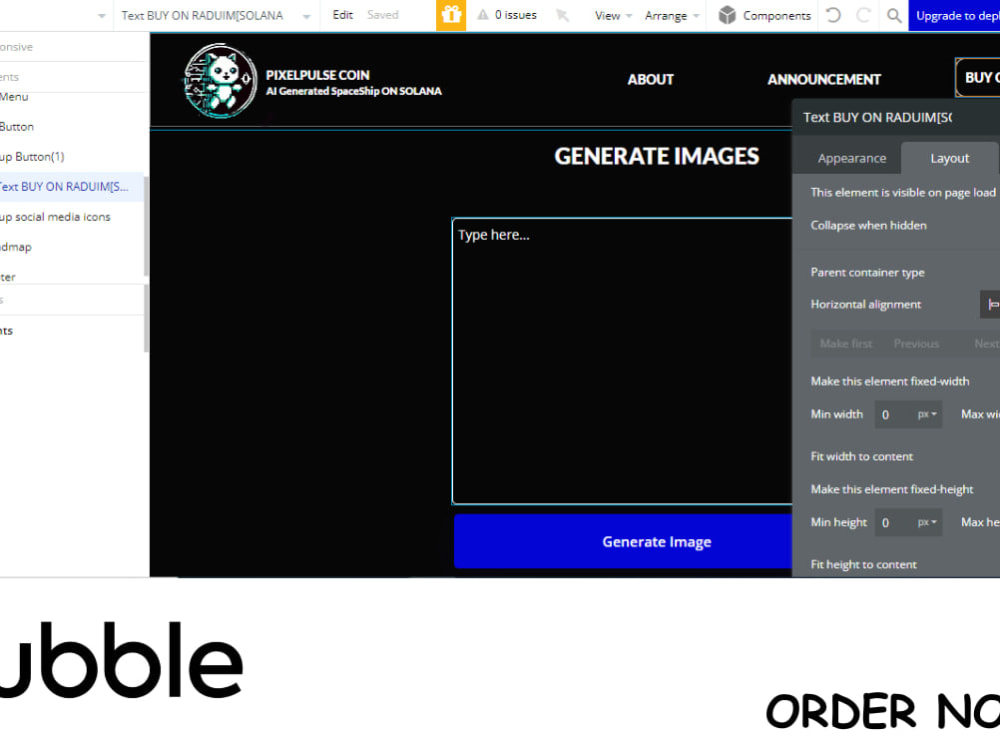Click the 'GENERATE IMAGES' heading text

click(656, 156)
